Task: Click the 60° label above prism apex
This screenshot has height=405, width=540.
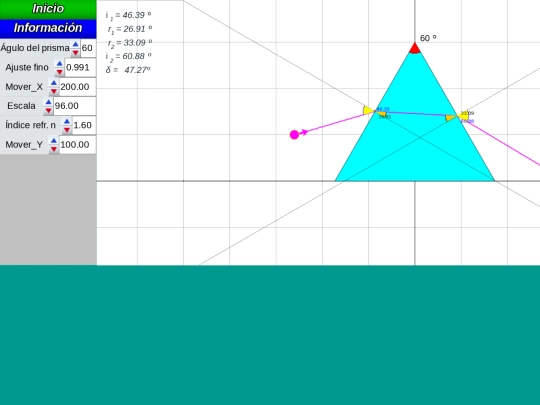Action: coord(428,38)
